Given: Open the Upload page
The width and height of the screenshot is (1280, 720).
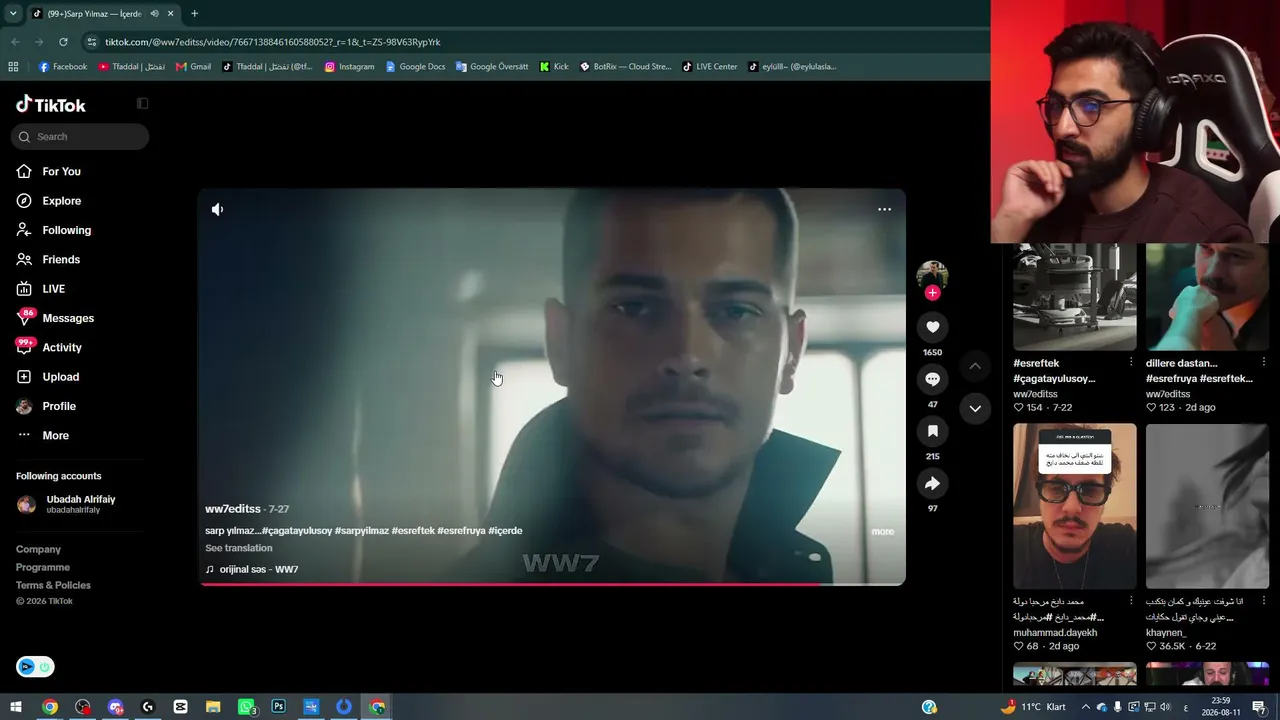Looking at the screenshot, I should coord(60,377).
